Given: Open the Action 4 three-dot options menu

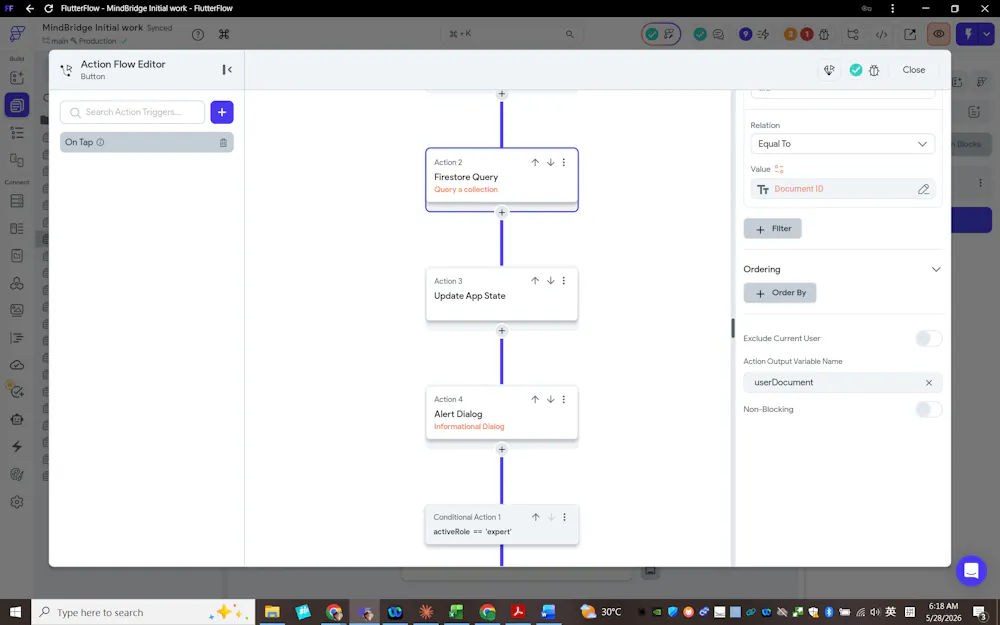Looking at the screenshot, I should [564, 399].
